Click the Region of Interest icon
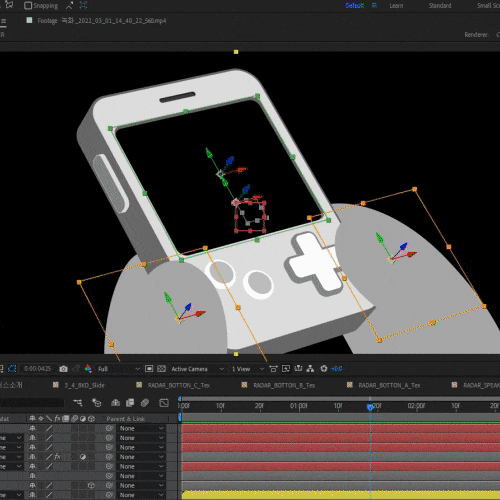Image resolution: width=500 pixels, height=500 pixels. (x=149, y=369)
